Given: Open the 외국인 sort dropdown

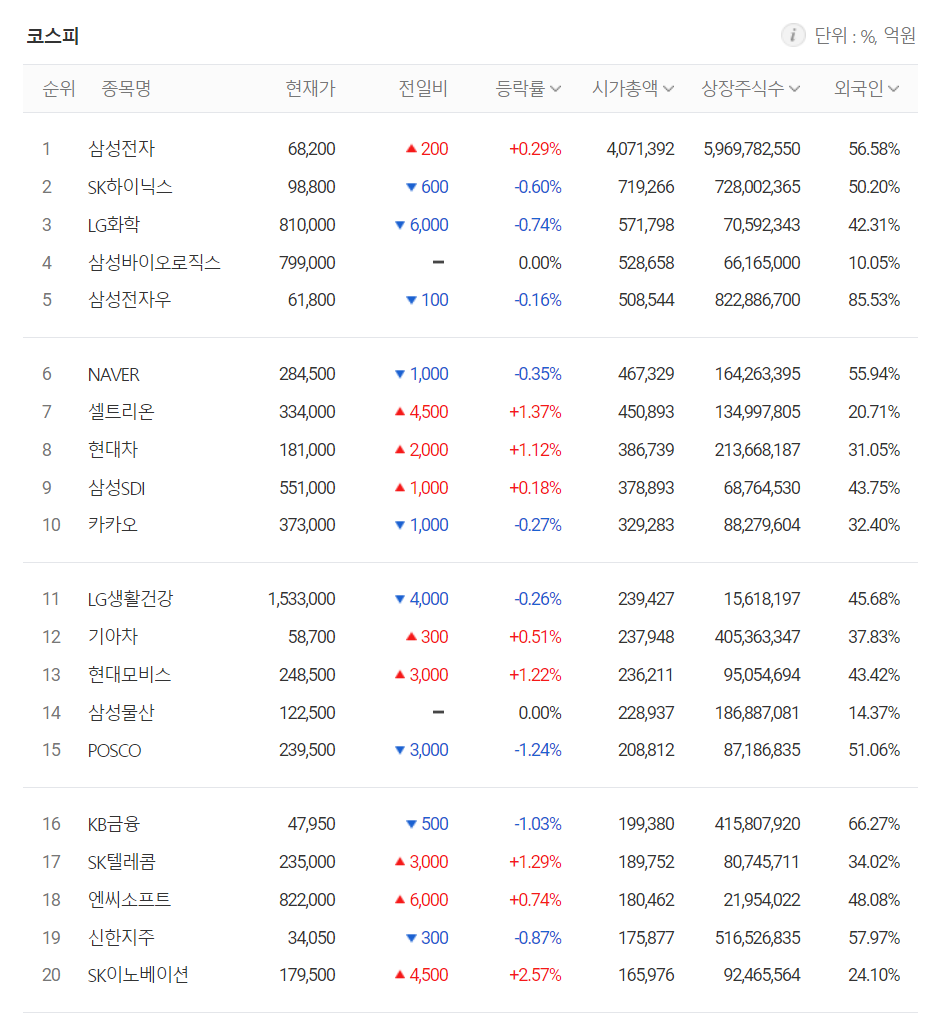Looking at the screenshot, I should (x=867, y=88).
